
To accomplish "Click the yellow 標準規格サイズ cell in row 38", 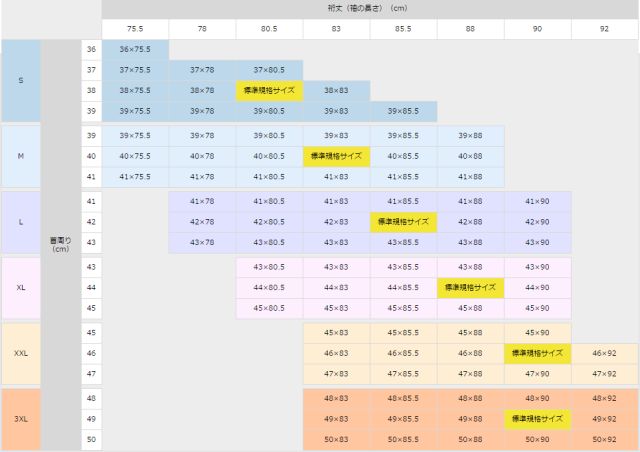I will (x=269, y=91).
